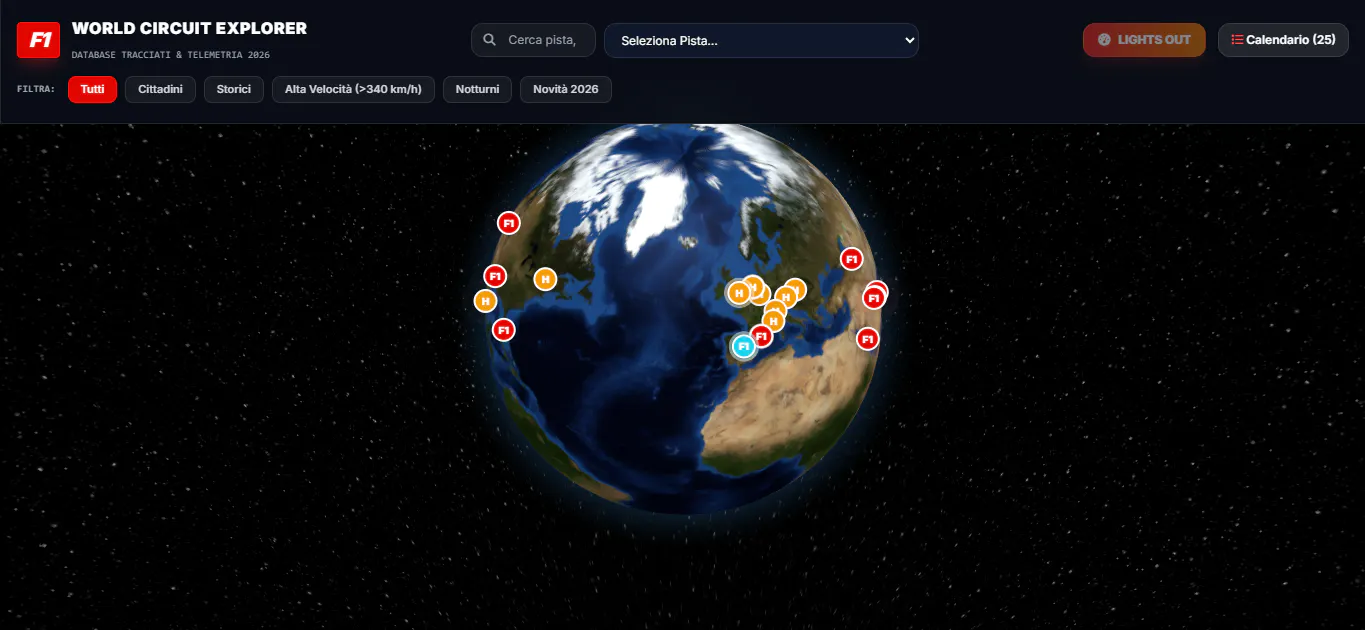Select the cyan F1 marker over Spain

[743, 346]
